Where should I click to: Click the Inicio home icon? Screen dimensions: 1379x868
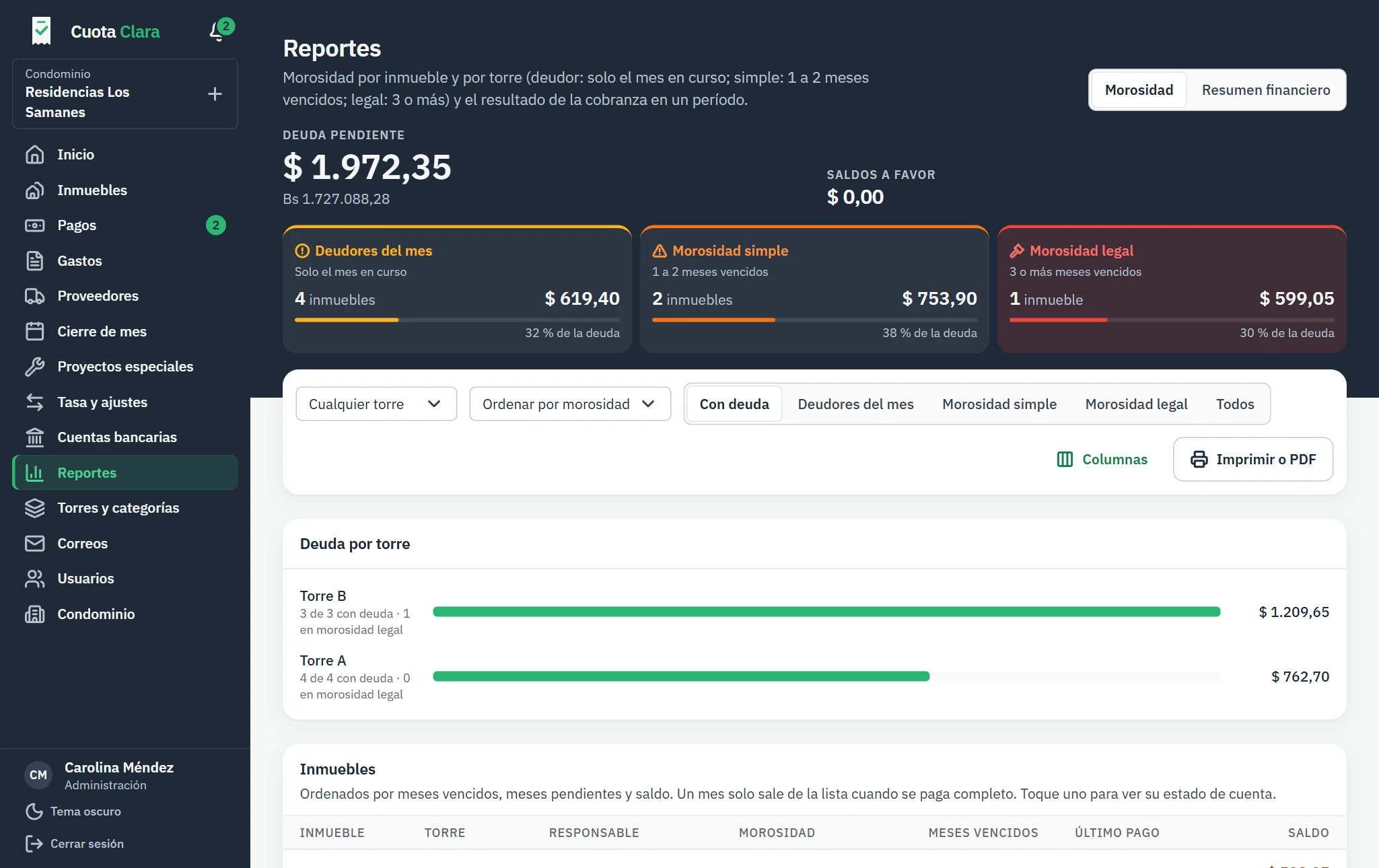click(x=35, y=155)
